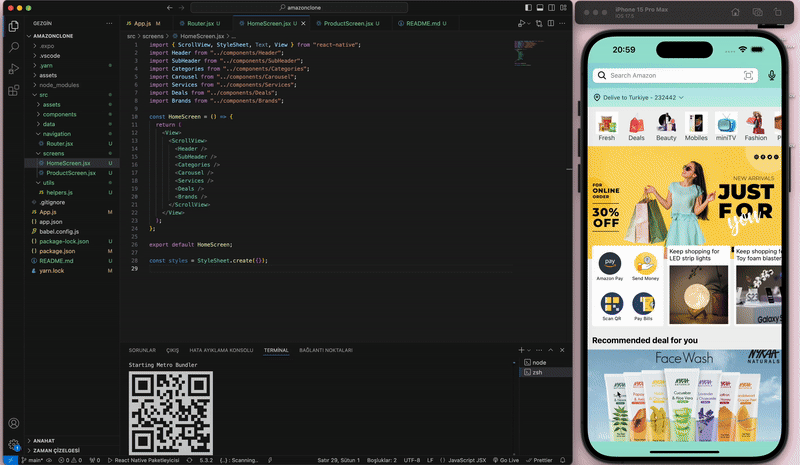Click the main* git branch in status bar
This screenshot has width=800, height=465.
point(32,460)
